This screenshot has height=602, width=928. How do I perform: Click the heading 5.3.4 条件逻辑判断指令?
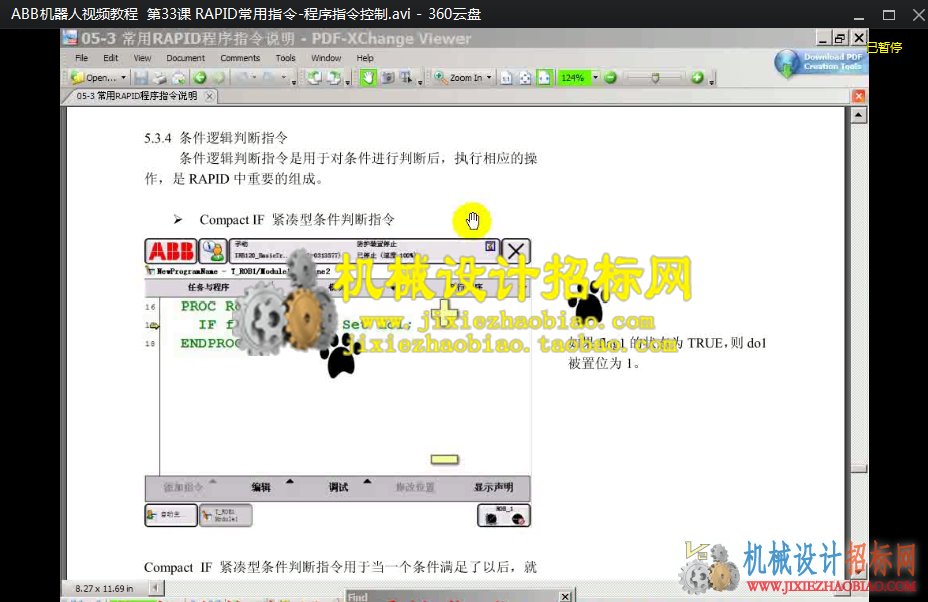(216, 138)
